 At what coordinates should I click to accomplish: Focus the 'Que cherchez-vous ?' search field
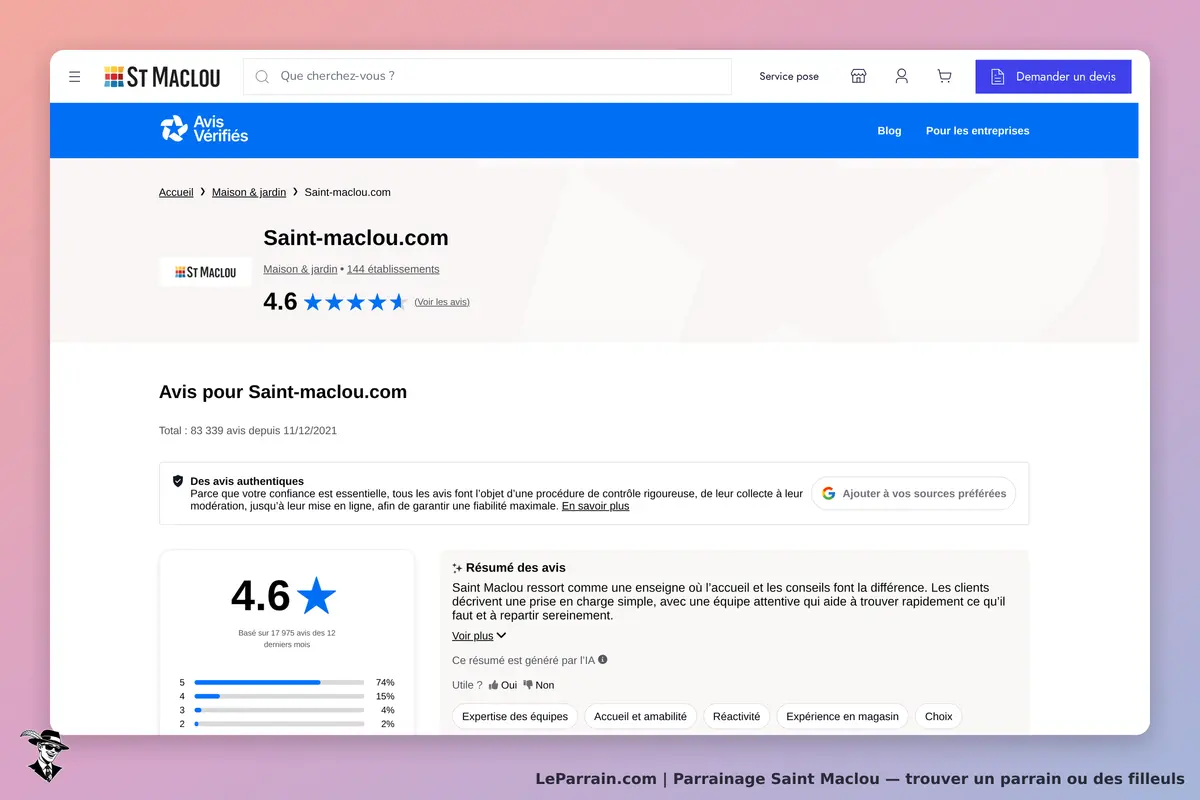tap(487, 76)
